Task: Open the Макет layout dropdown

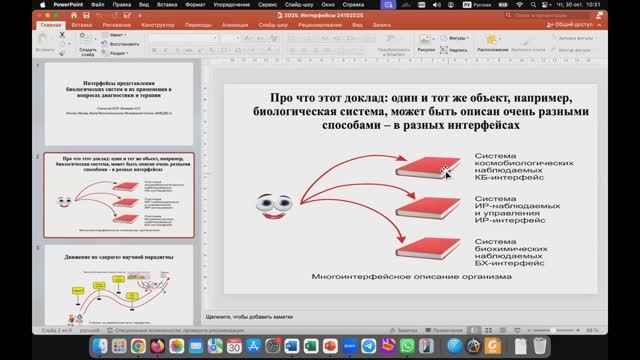Action: coord(114,35)
